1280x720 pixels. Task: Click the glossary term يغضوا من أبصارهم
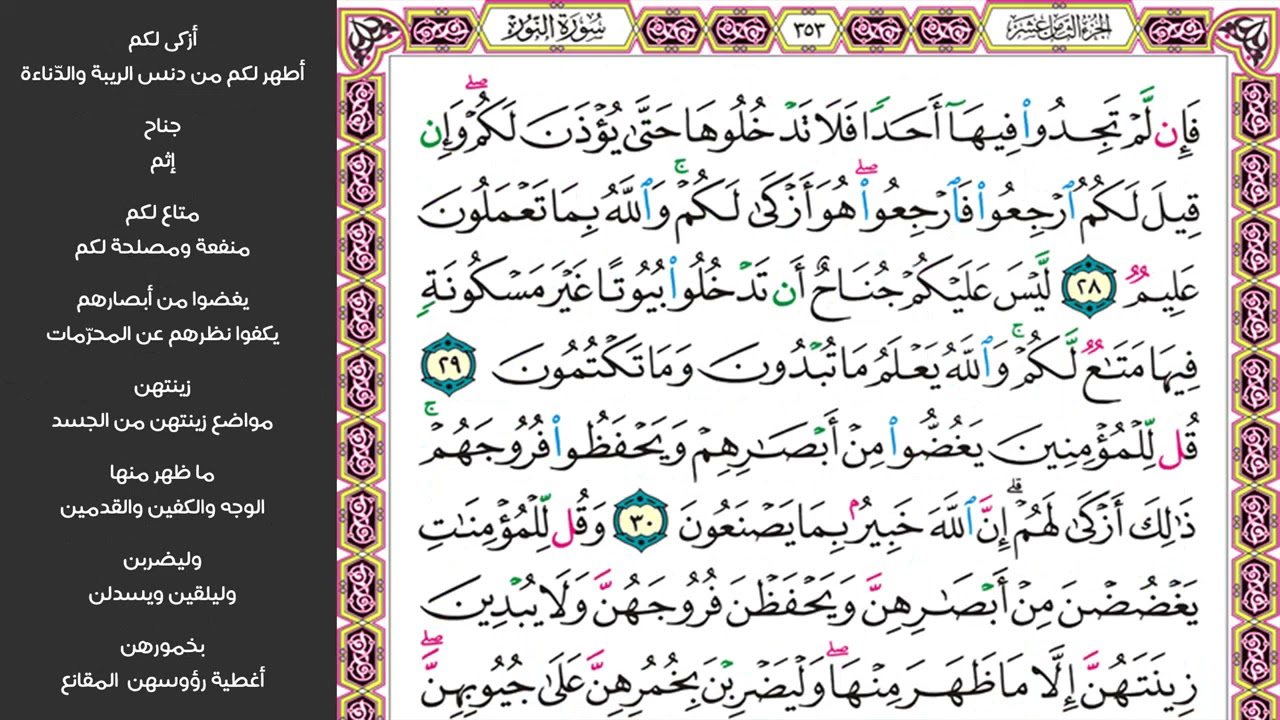point(163,299)
